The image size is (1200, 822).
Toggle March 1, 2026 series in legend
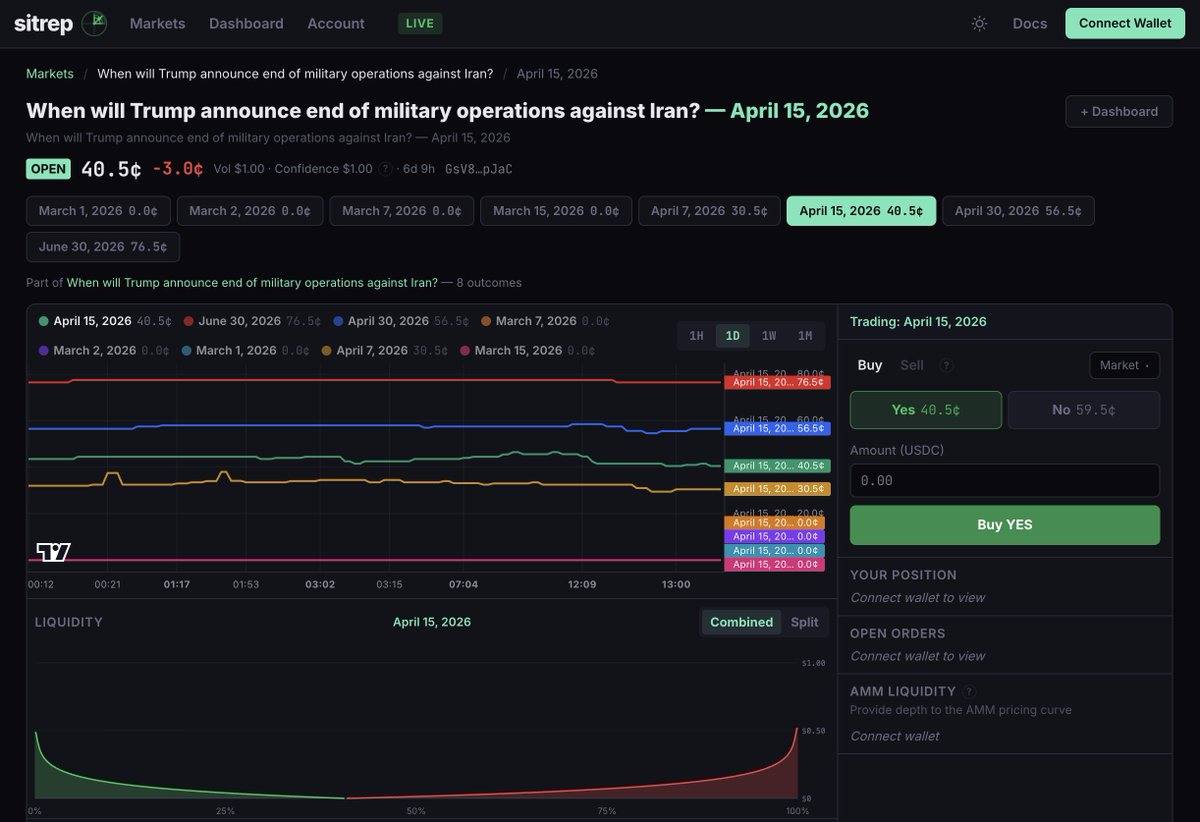click(x=246, y=350)
